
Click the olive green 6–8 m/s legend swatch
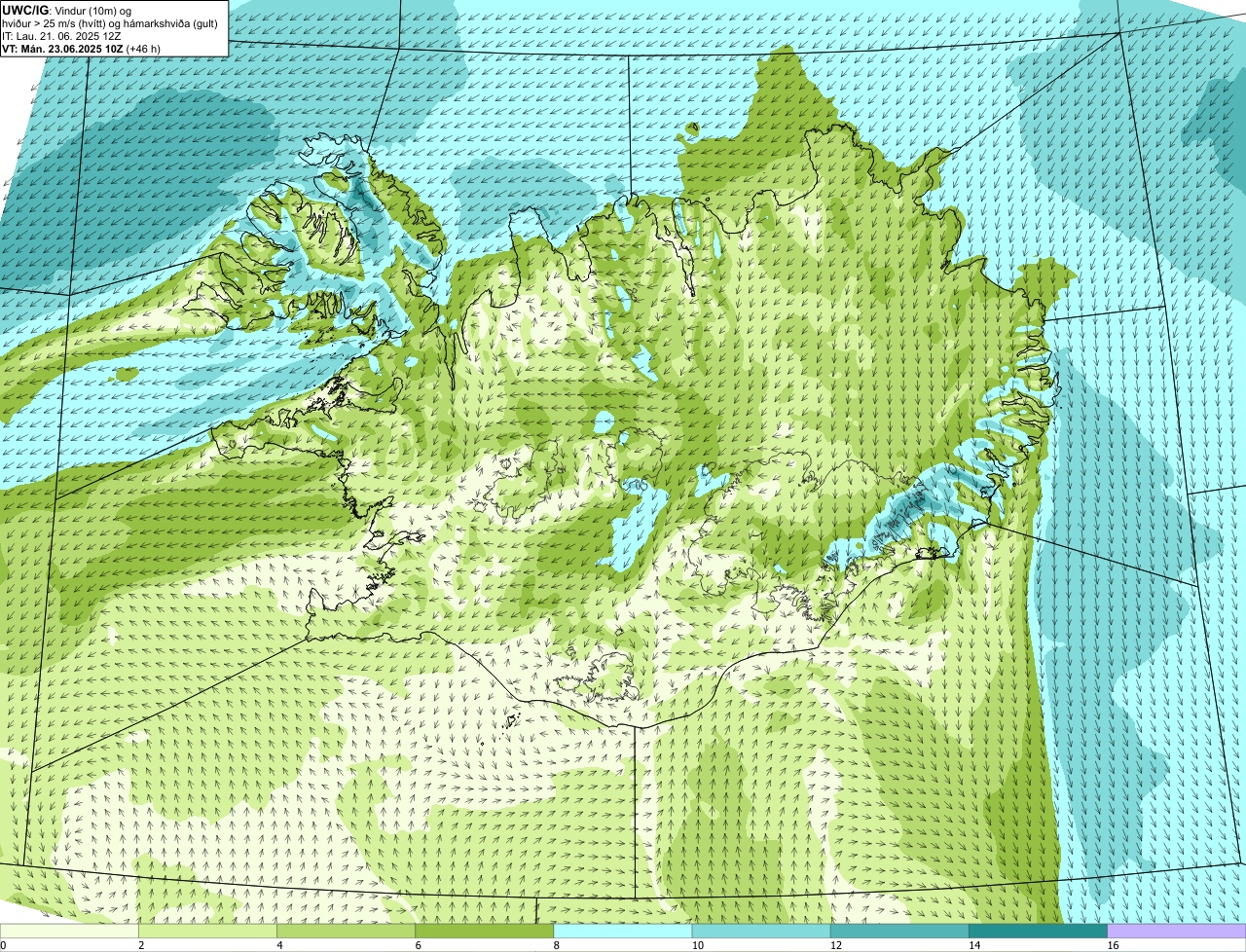tap(484, 931)
